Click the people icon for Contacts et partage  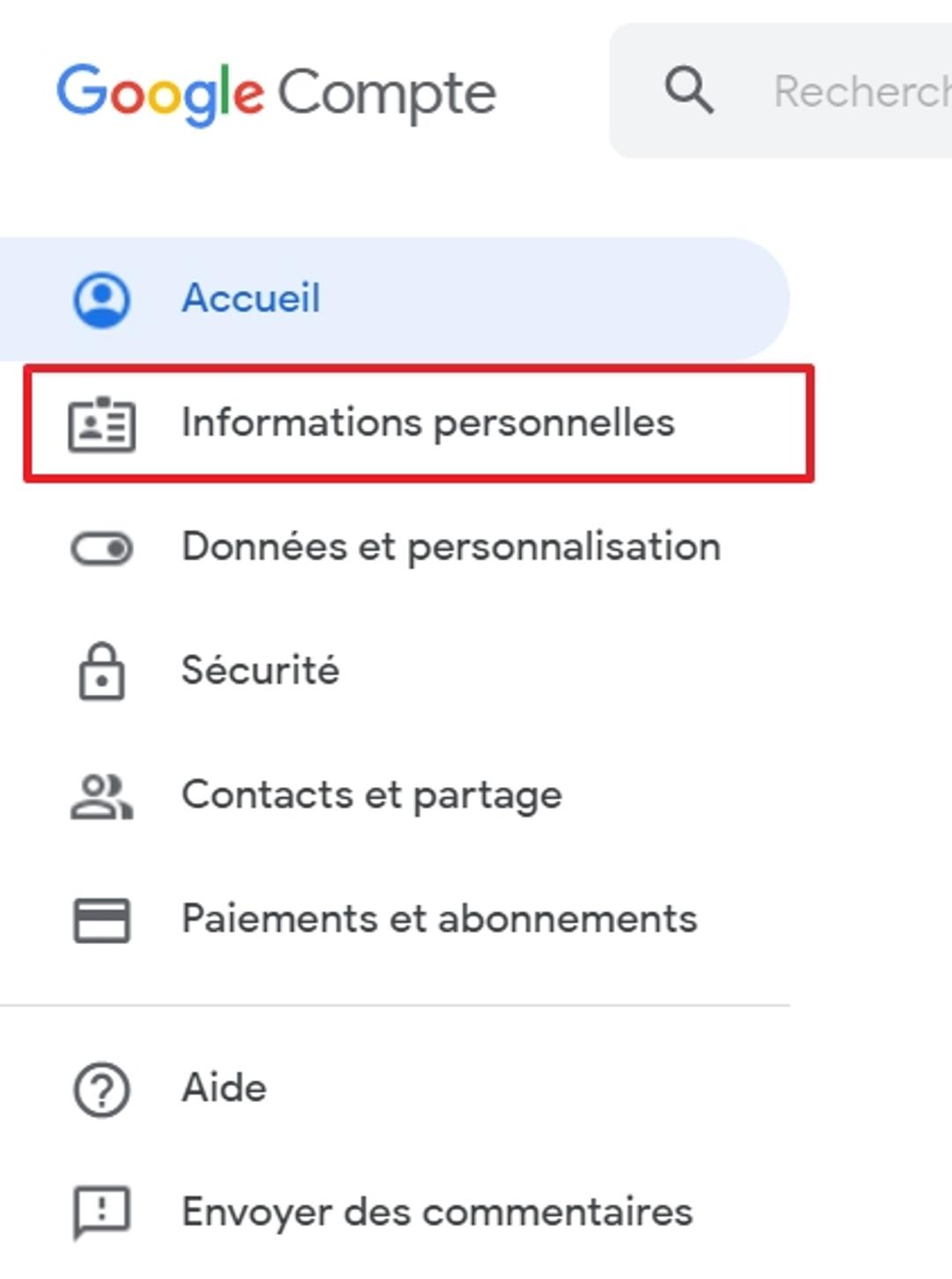click(x=101, y=797)
